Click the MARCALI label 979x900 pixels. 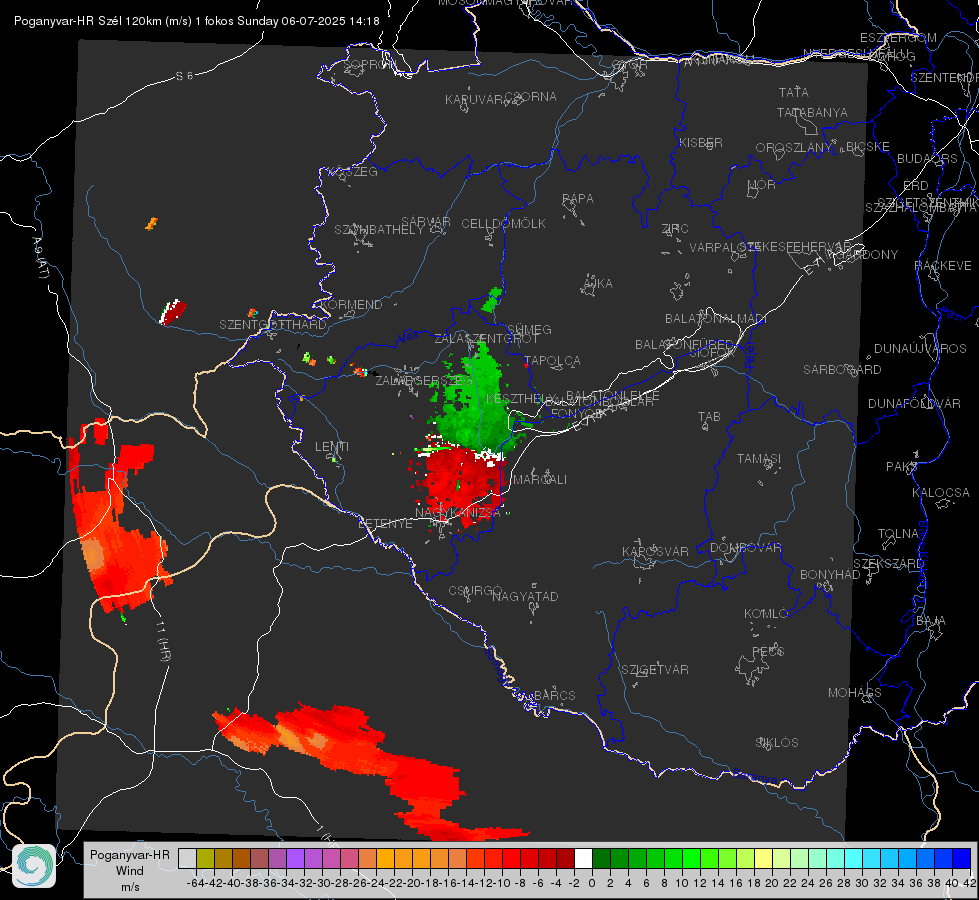[x=539, y=480]
